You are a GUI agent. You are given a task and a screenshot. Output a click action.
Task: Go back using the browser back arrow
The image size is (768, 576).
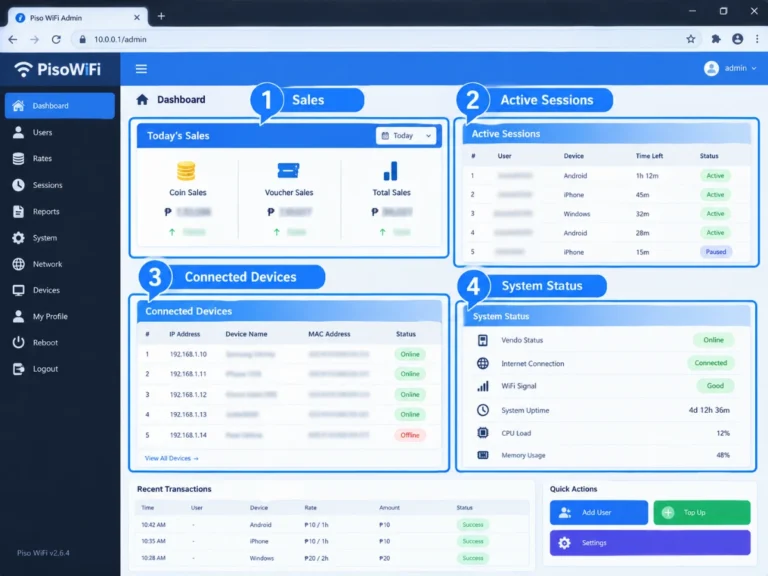(x=13, y=39)
